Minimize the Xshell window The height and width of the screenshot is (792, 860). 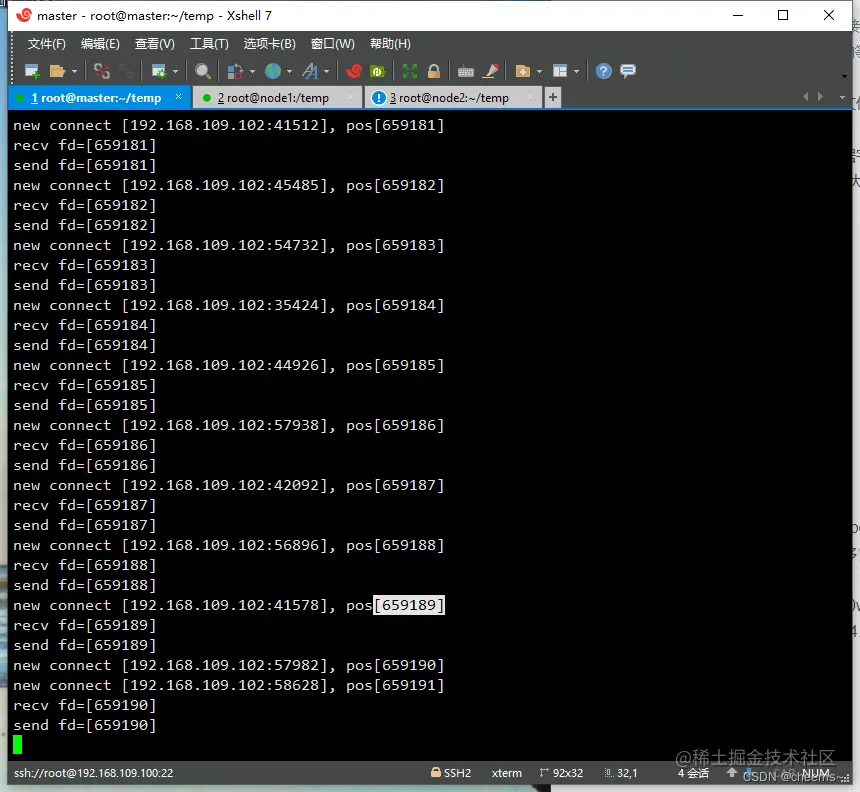738,15
